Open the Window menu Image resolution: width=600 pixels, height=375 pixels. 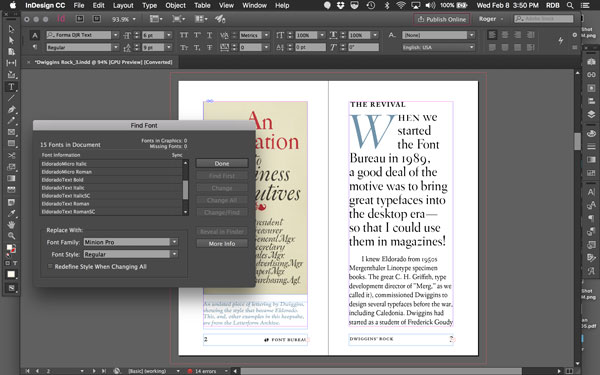tap(254, 5)
